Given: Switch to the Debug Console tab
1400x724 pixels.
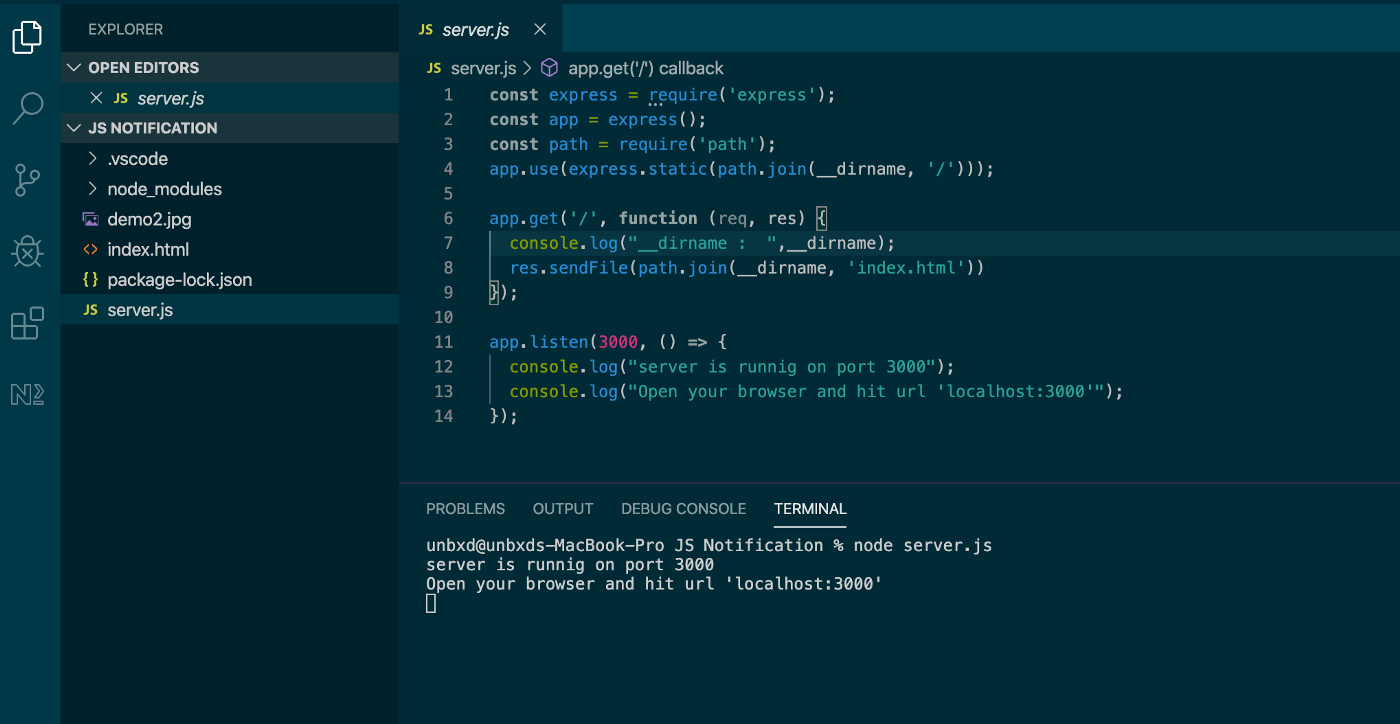Looking at the screenshot, I should pyautogui.click(x=684, y=509).
